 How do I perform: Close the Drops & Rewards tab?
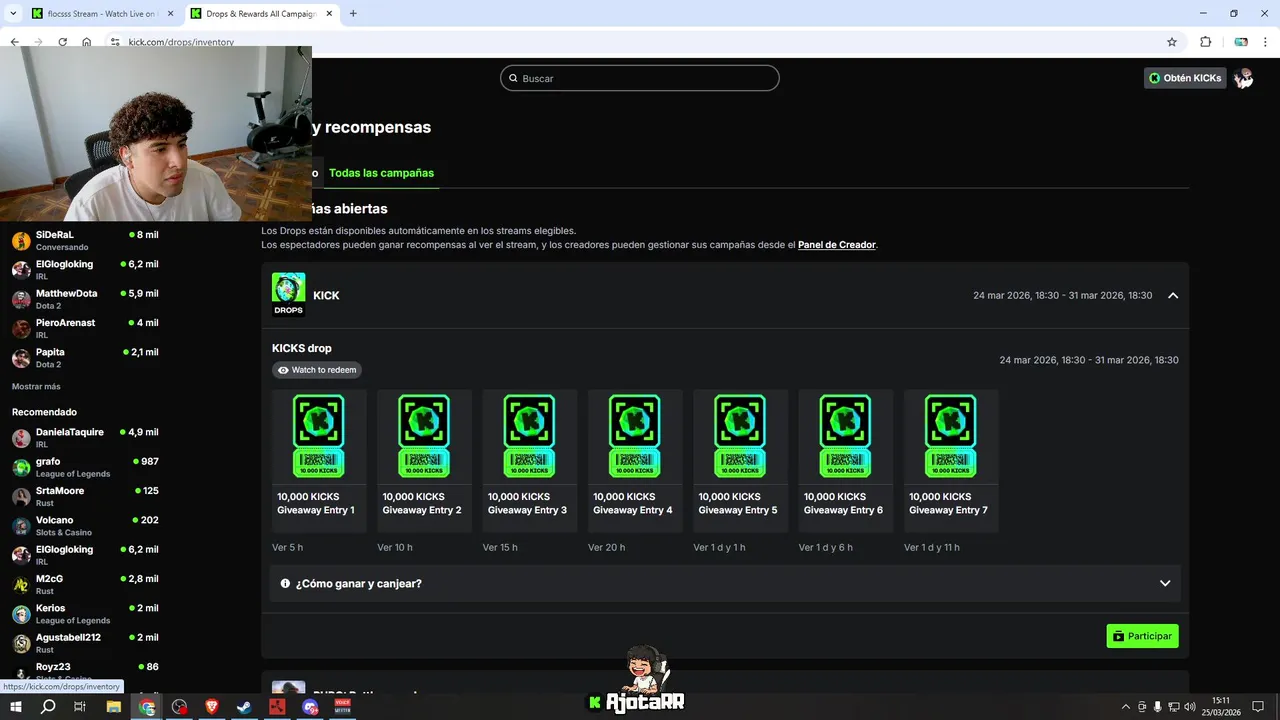(331, 14)
